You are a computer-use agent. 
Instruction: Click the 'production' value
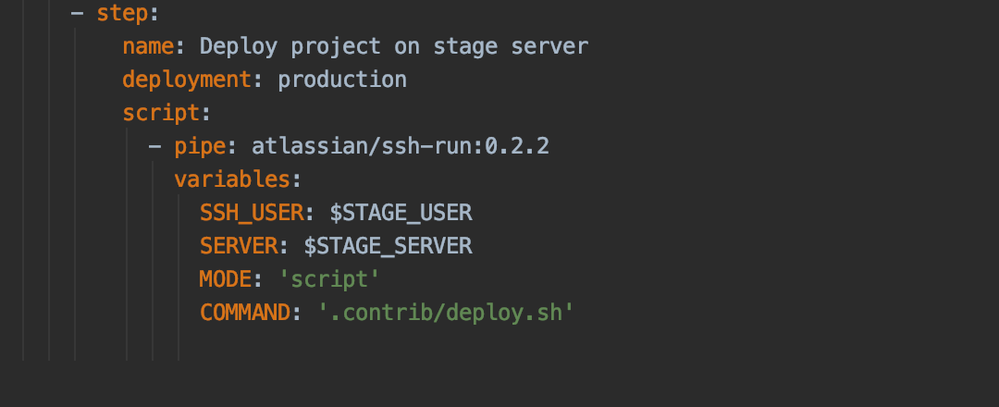[x=342, y=80]
